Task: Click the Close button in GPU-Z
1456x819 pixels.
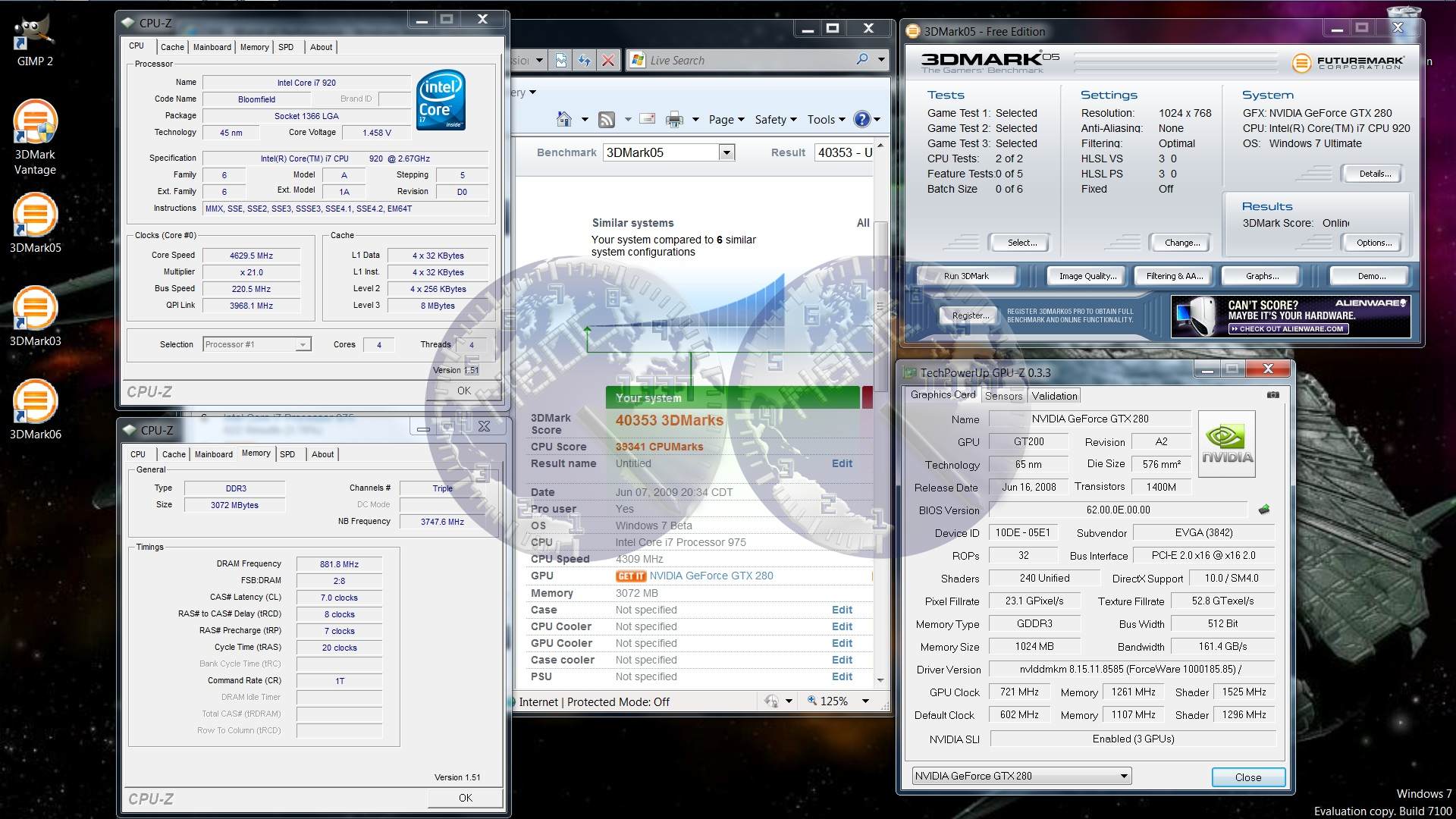Action: tap(1247, 777)
